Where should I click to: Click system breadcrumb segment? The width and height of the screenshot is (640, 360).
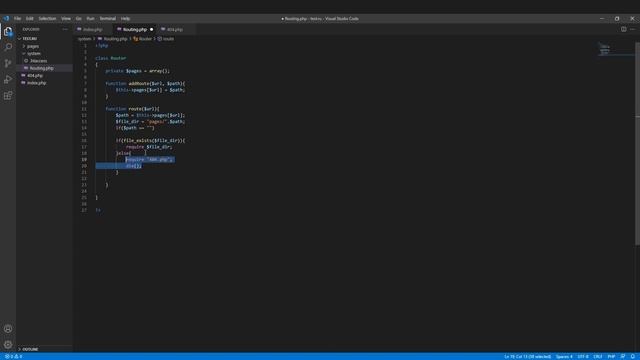point(84,39)
